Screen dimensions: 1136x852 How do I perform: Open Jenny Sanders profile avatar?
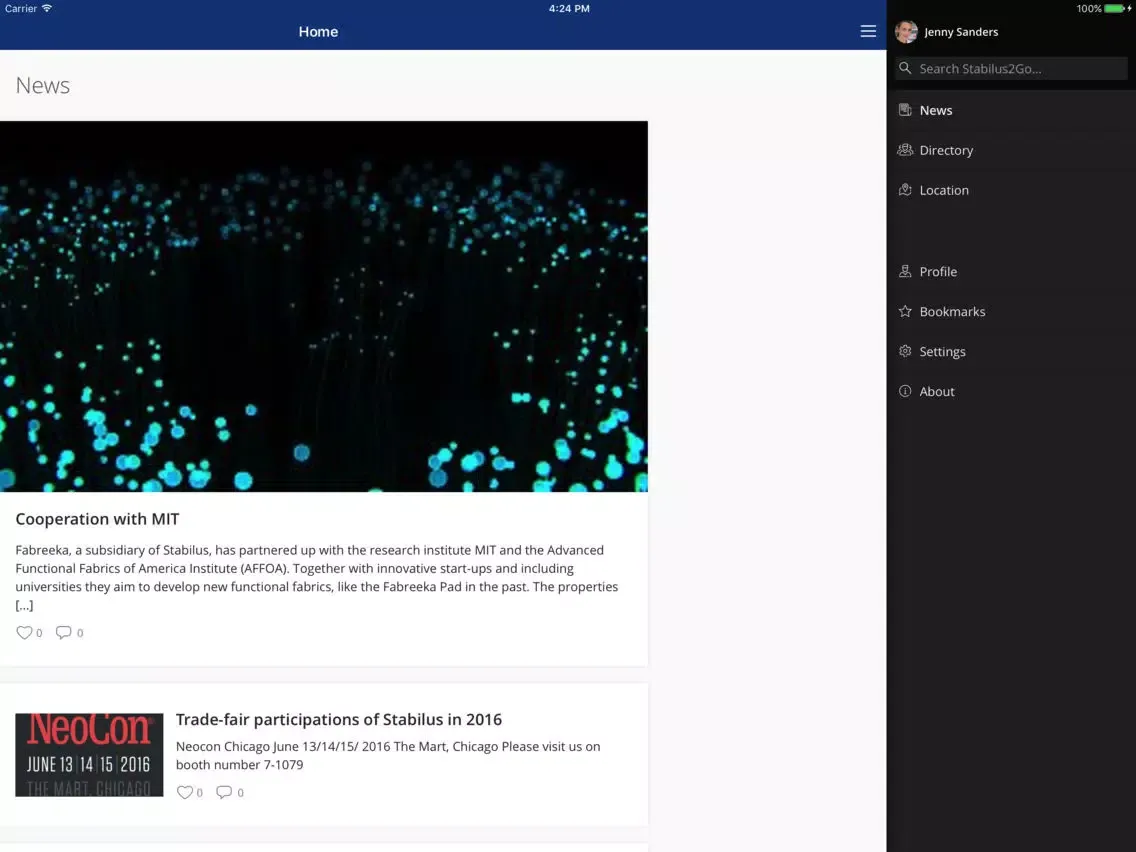(906, 32)
